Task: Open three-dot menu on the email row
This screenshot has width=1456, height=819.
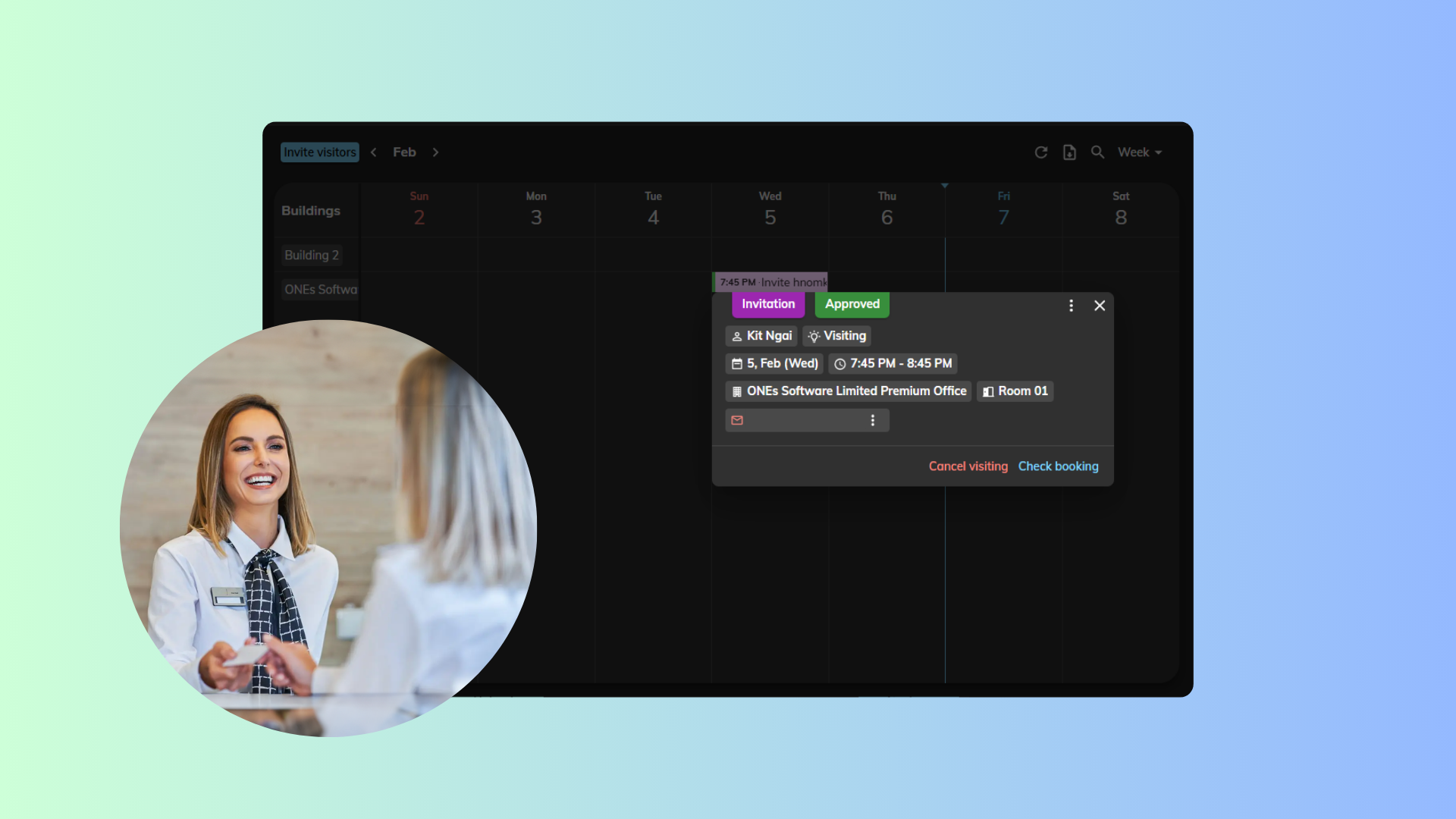Action: pyautogui.click(x=873, y=420)
